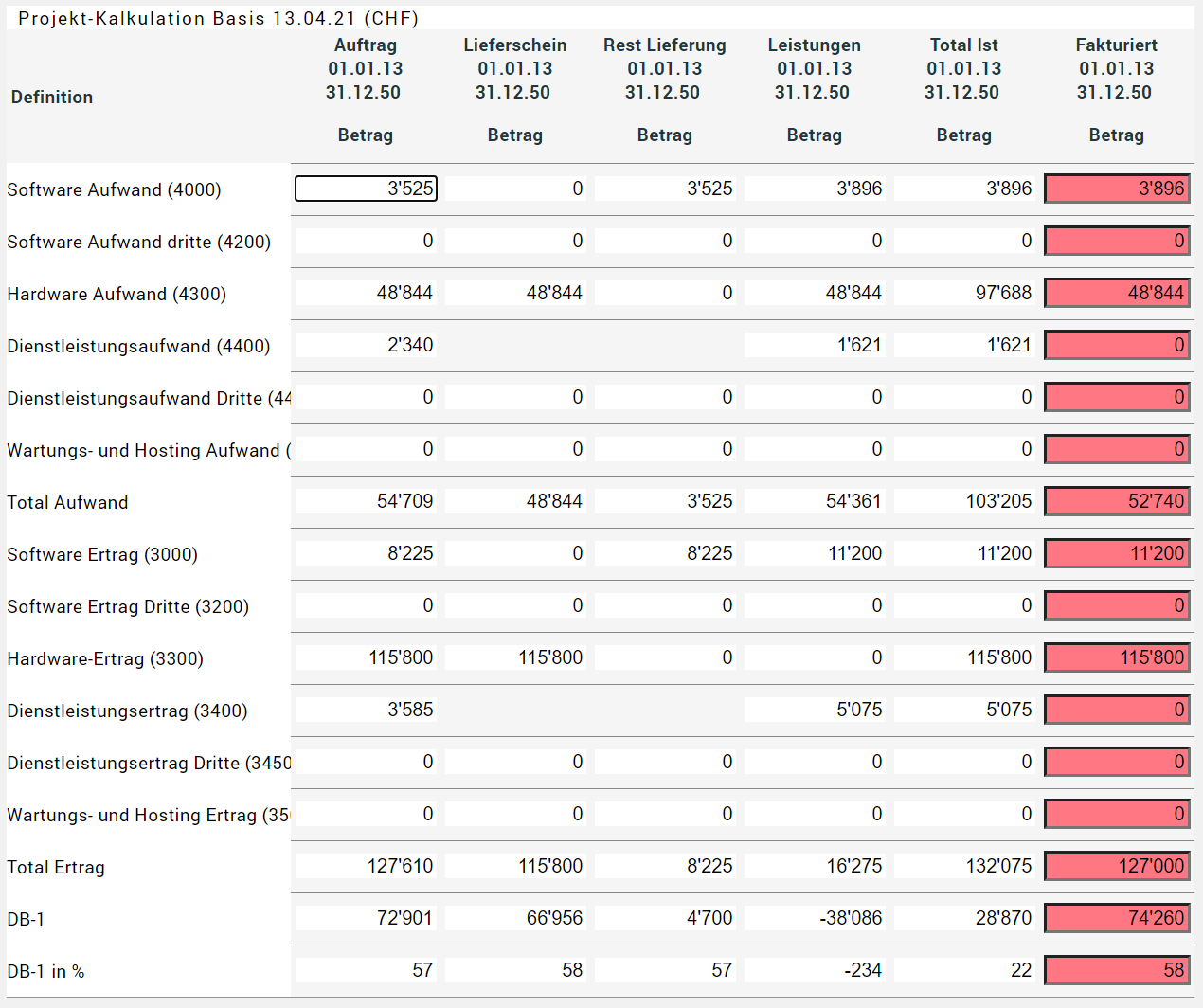Click Leistungen cell in Dienstleistungsaufwand (4400) row
The width and height of the screenshot is (1203, 1008).
click(815, 345)
